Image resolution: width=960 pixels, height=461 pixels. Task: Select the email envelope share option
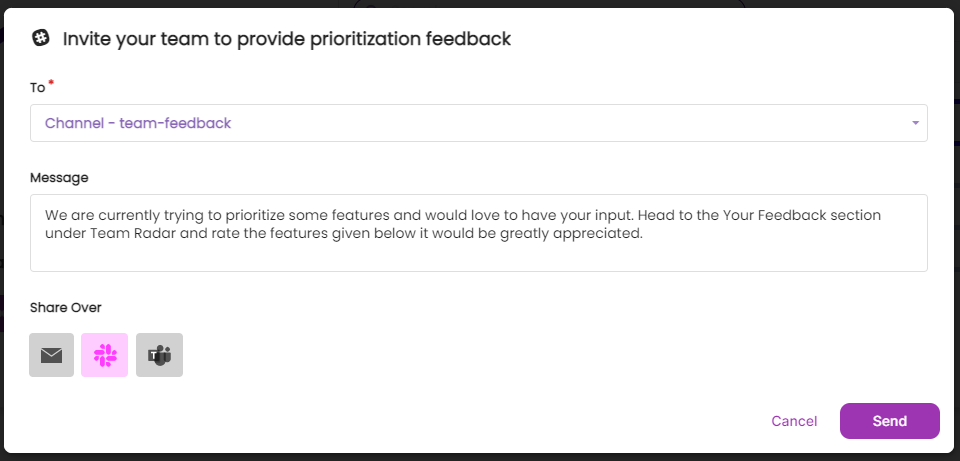51,355
